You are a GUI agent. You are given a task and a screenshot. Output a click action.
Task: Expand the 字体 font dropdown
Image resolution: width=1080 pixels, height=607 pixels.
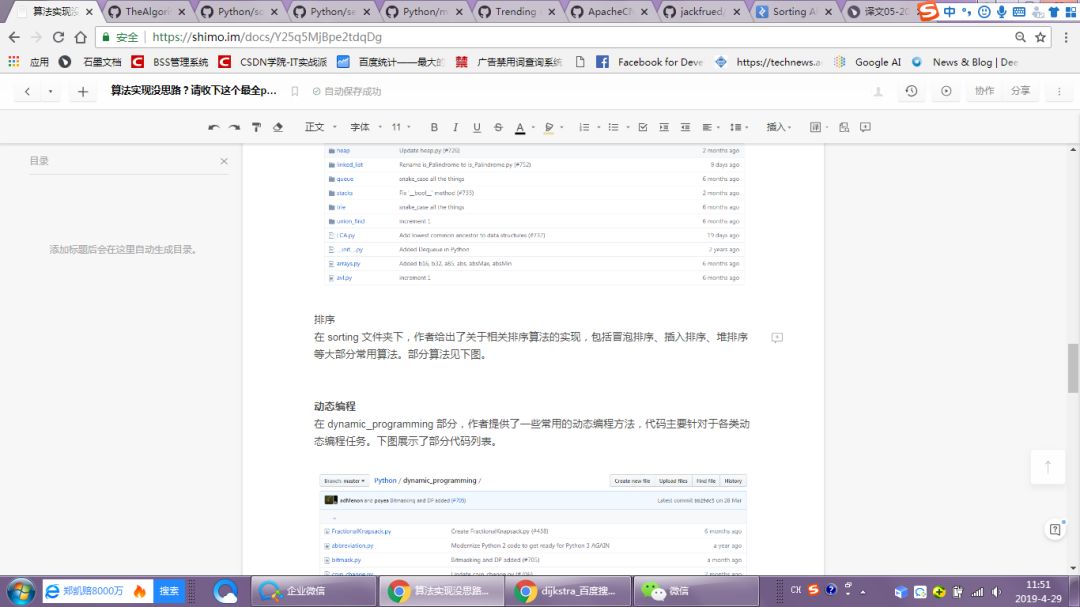click(363, 127)
